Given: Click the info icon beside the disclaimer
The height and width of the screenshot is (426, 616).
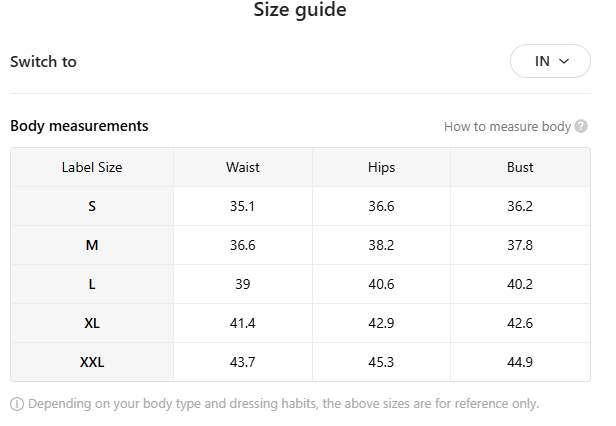Looking at the screenshot, I should click(17, 404).
